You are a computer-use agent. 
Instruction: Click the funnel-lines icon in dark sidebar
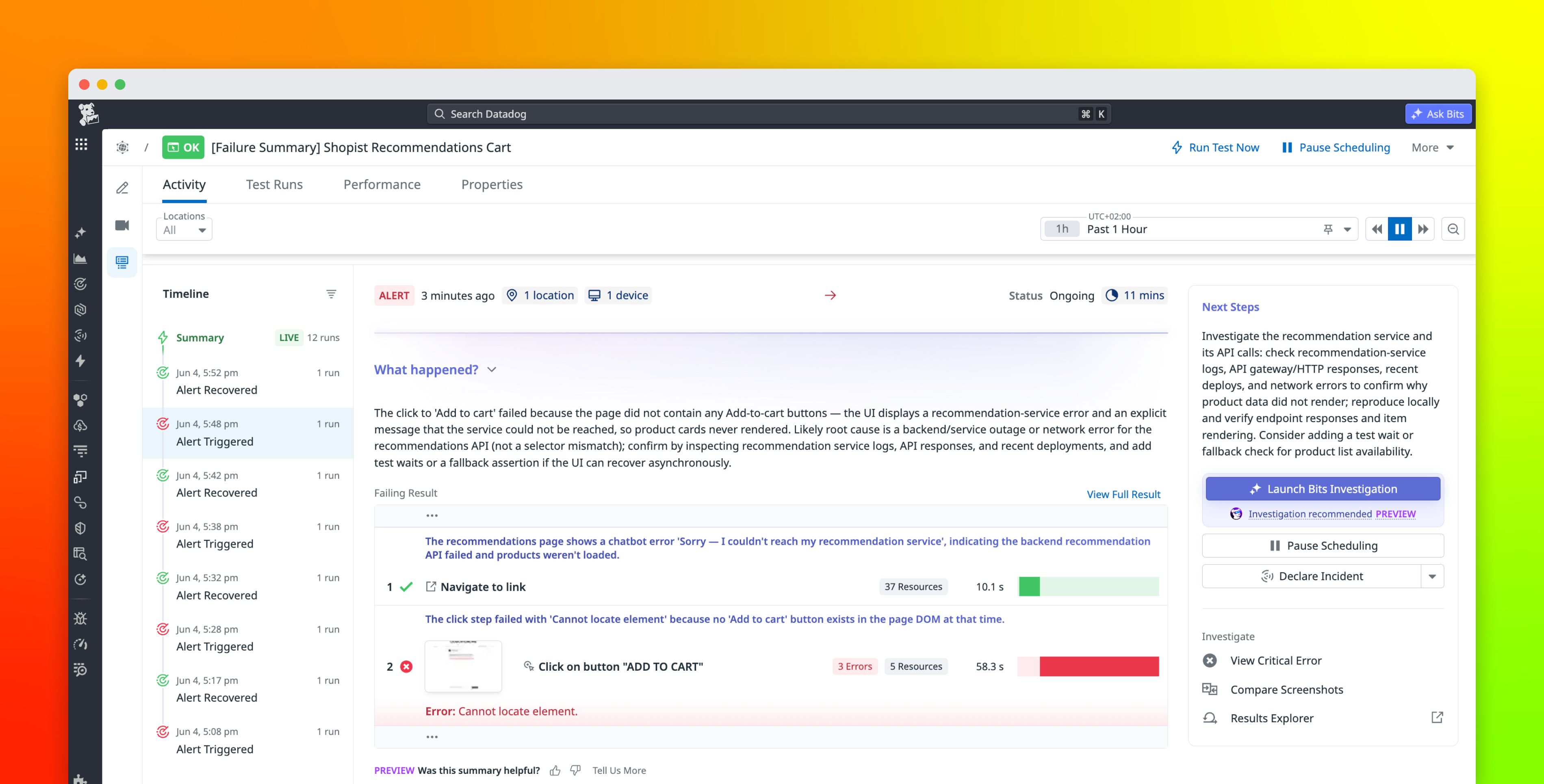pos(80,451)
